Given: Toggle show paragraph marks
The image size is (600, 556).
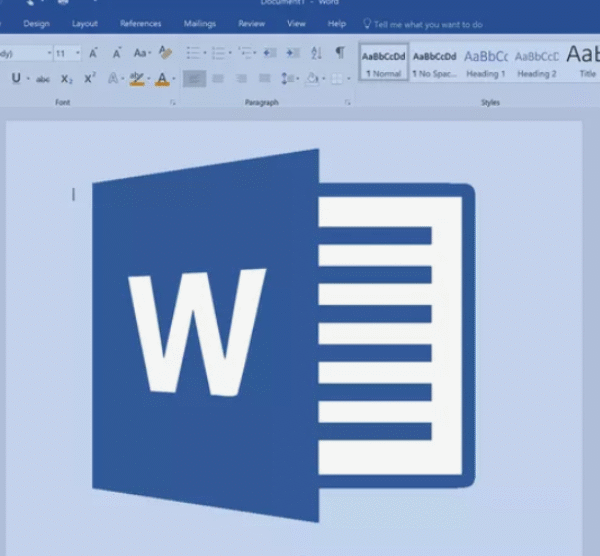Looking at the screenshot, I should click(340, 52).
